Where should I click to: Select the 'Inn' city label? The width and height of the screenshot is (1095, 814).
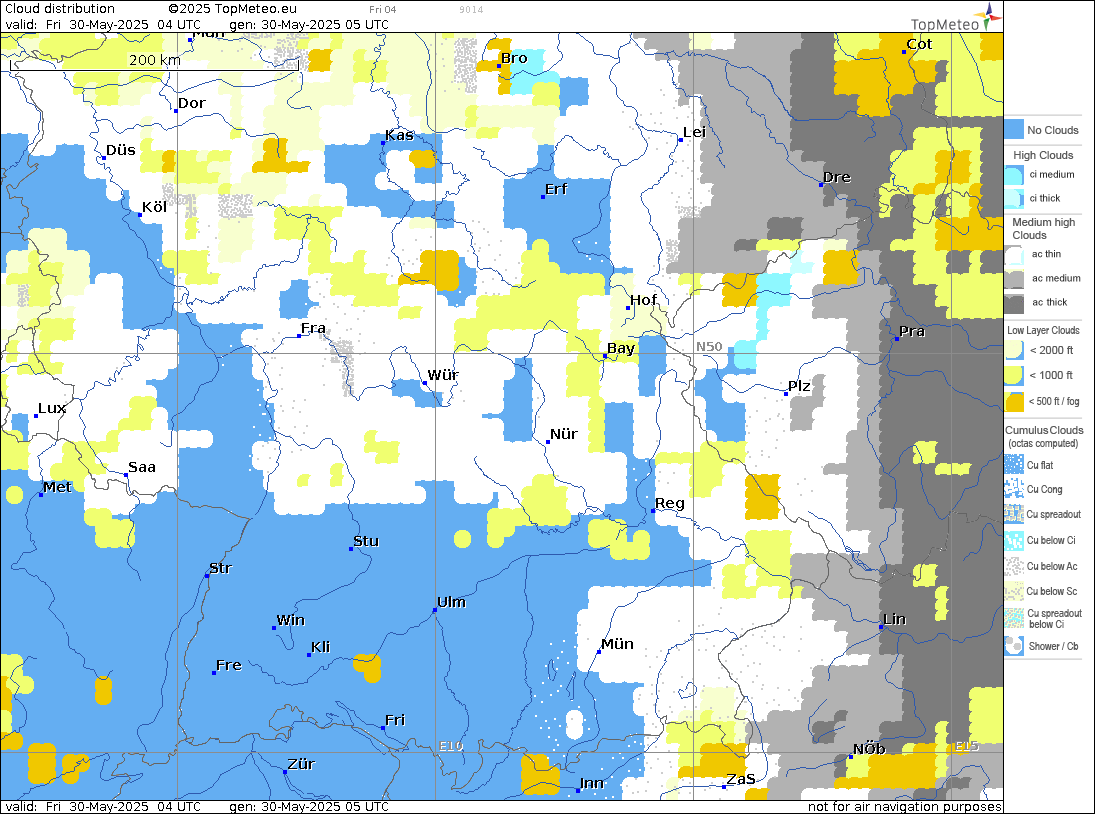click(x=591, y=783)
